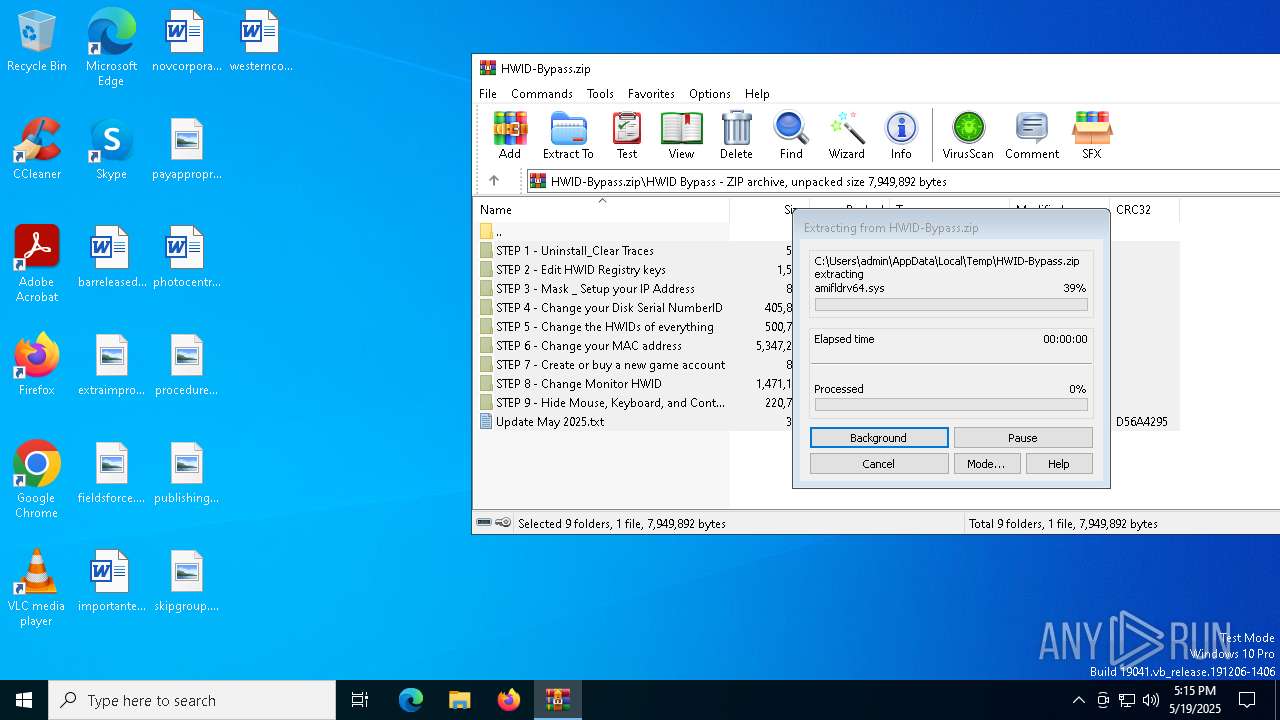Open westernco Word document on desktop

click(x=261, y=41)
